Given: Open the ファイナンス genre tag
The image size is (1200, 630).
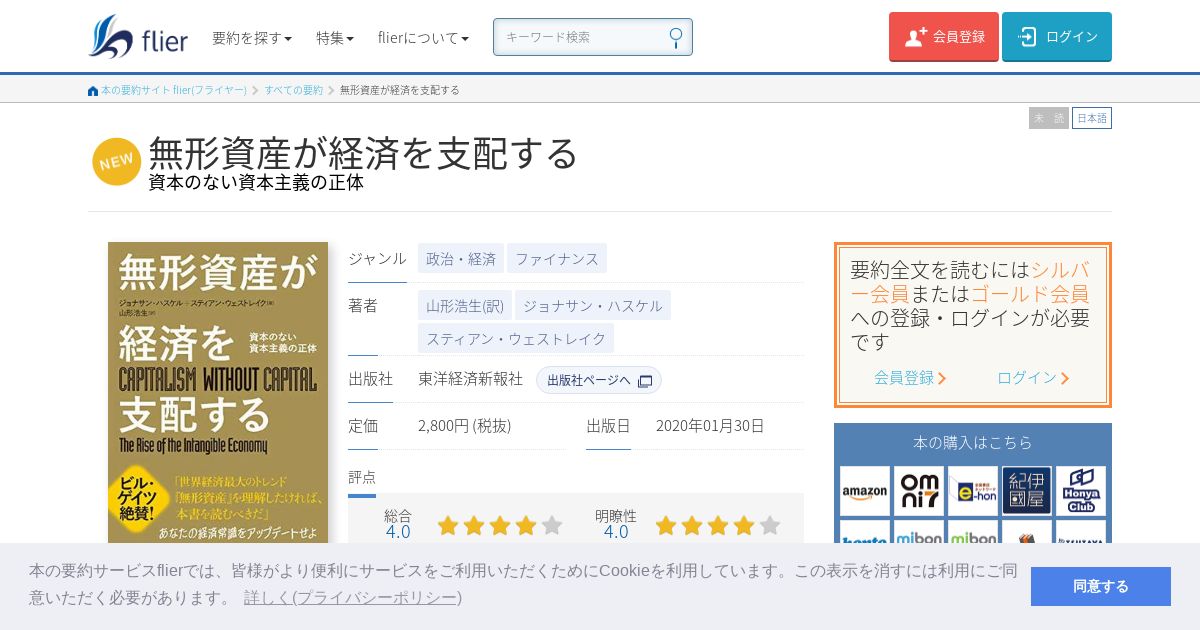Looking at the screenshot, I should point(557,258).
